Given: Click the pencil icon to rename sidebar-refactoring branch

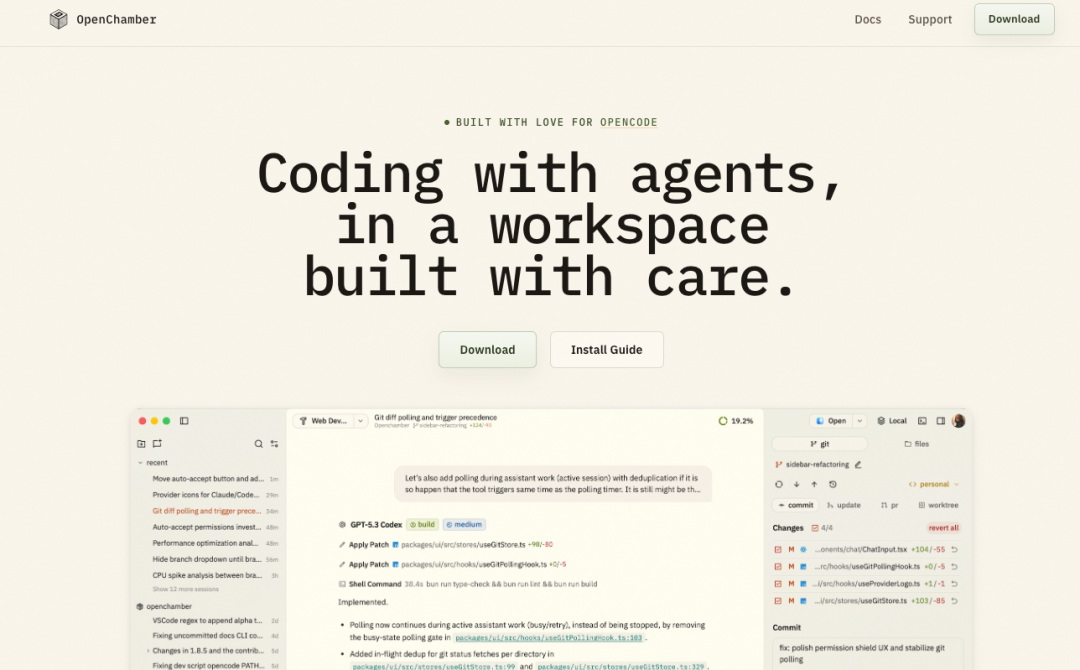Looking at the screenshot, I should point(858,465).
